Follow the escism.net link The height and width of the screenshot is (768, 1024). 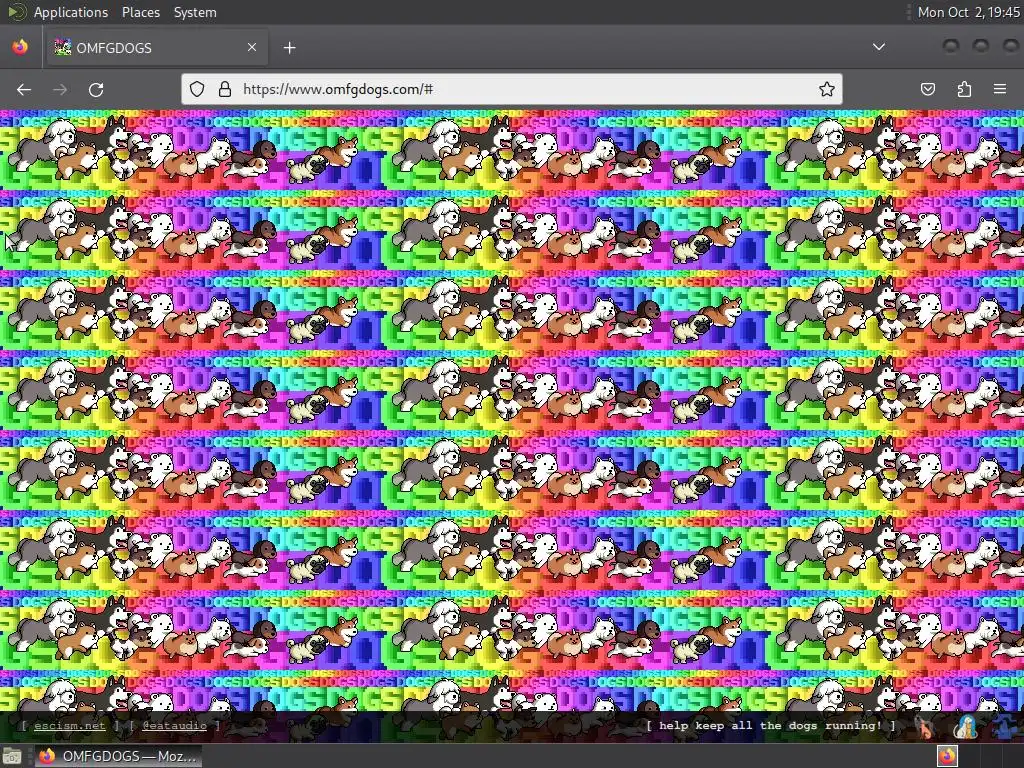[69, 726]
